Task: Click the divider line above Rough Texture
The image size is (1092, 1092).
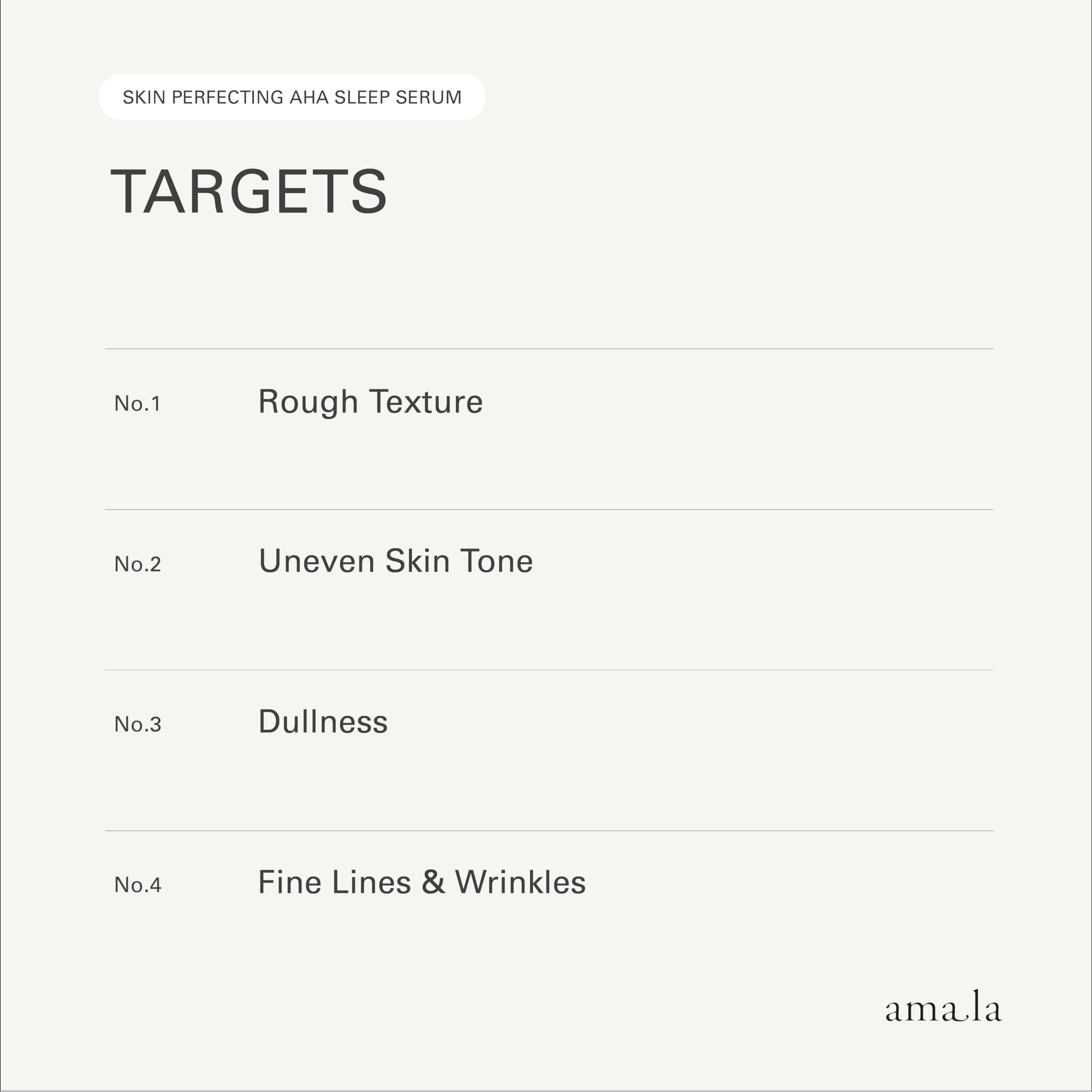Action: [x=548, y=349]
